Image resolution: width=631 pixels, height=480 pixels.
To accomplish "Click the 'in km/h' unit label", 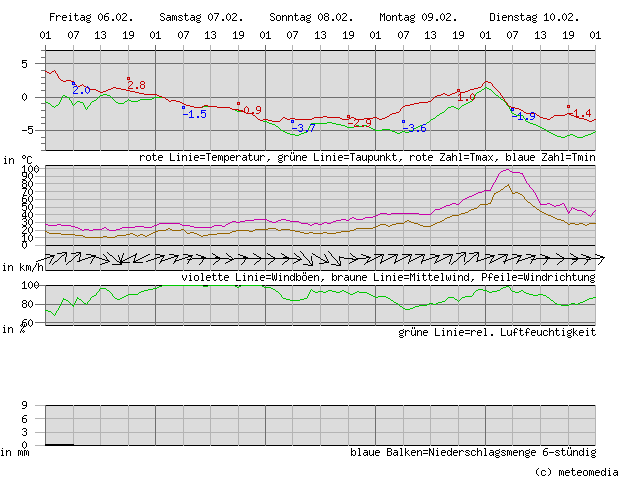I will point(23,267).
